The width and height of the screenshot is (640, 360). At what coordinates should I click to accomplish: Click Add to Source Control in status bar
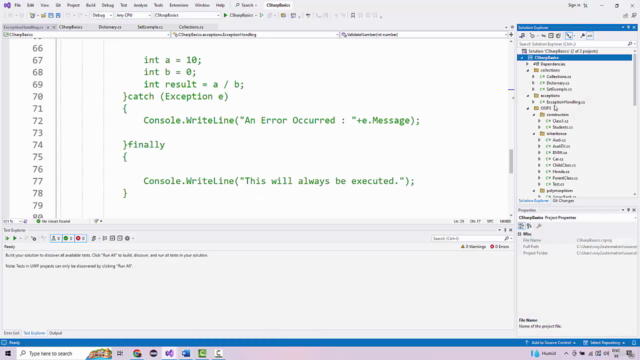click(x=551, y=342)
